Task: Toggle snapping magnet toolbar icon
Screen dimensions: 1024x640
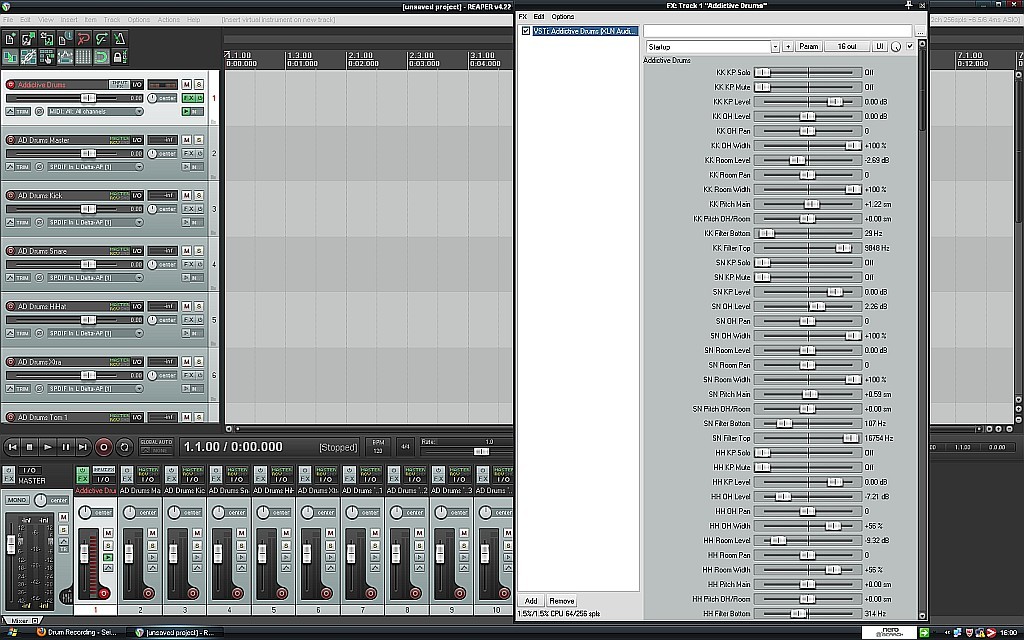Action: pyautogui.click(x=102, y=57)
